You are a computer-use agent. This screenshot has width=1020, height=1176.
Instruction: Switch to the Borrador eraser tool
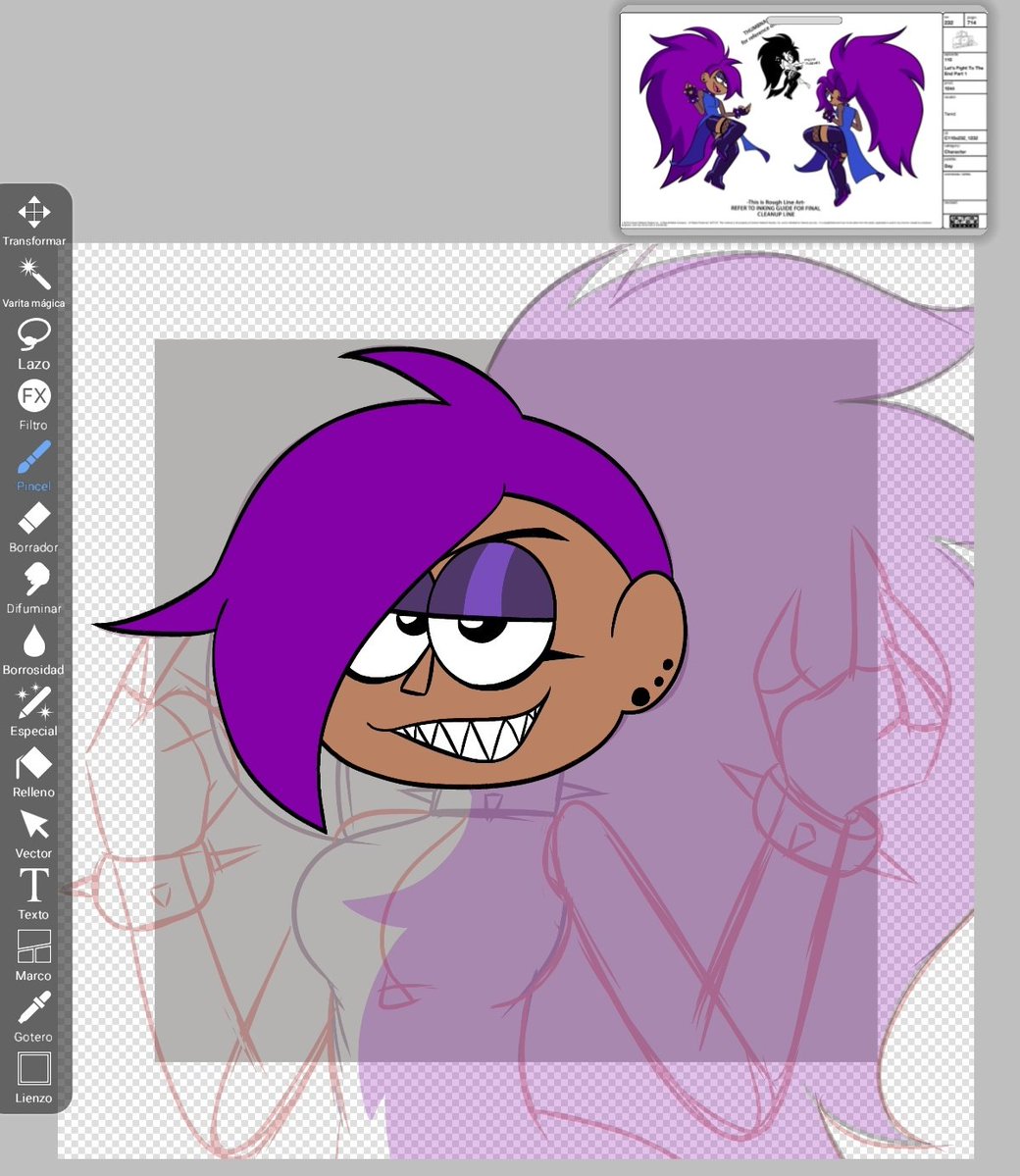click(33, 528)
